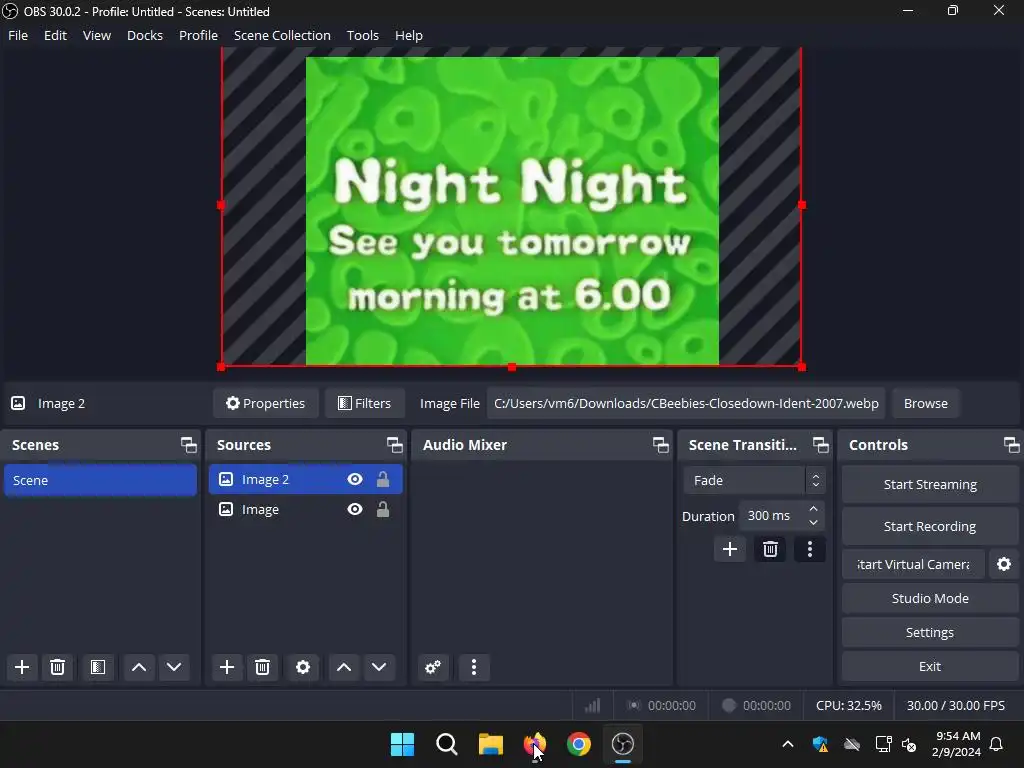
Task: Open the Docks menu
Action: tap(145, 35)
